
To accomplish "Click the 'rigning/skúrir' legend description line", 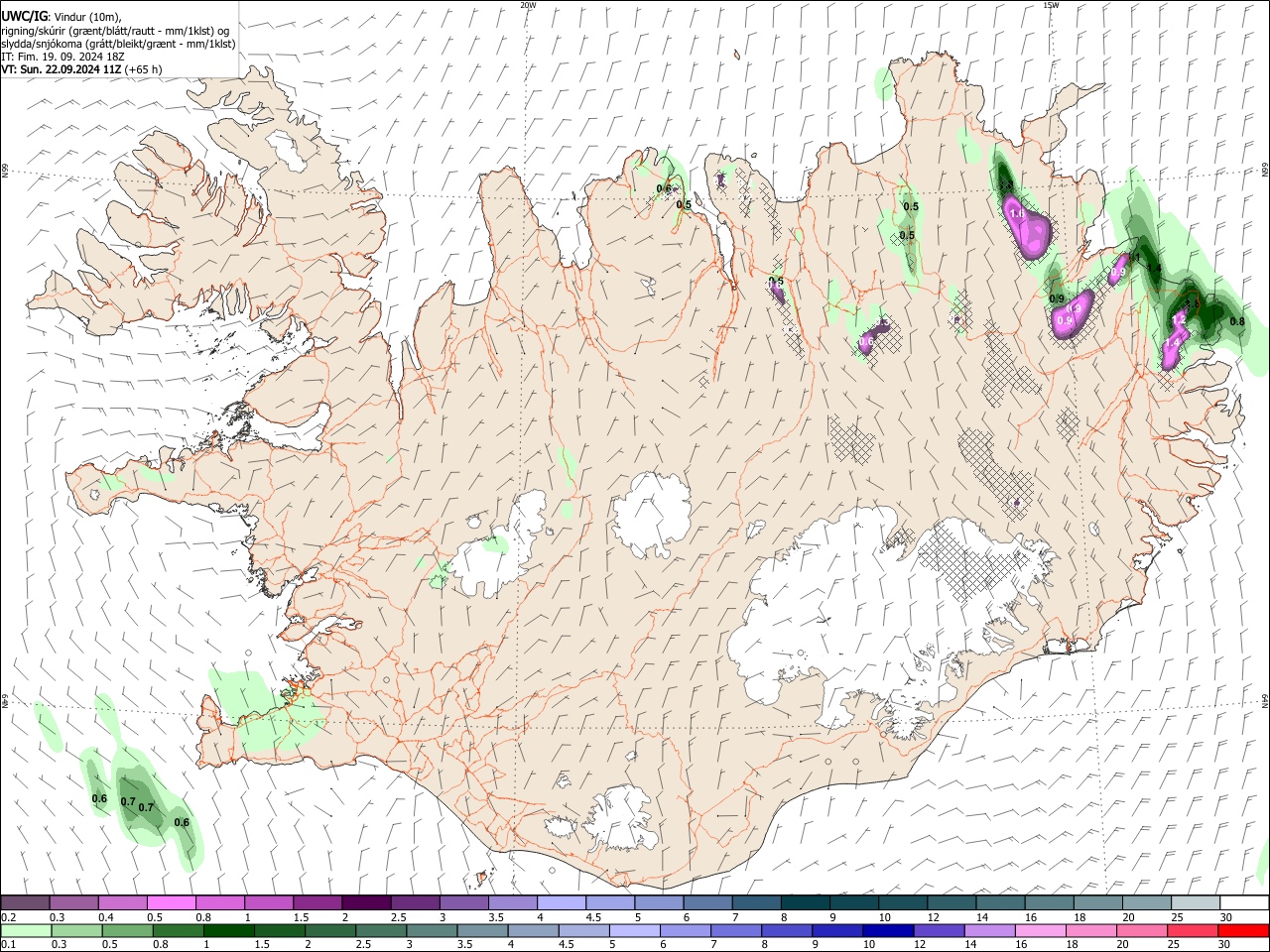I will 115,31.
